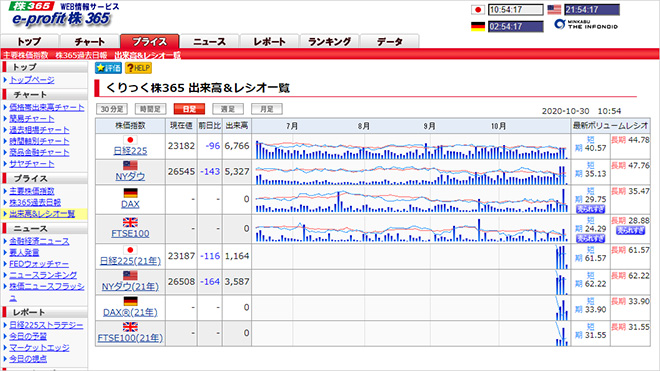Click the Japan flag above 日経225(21年)

[130, 250]
